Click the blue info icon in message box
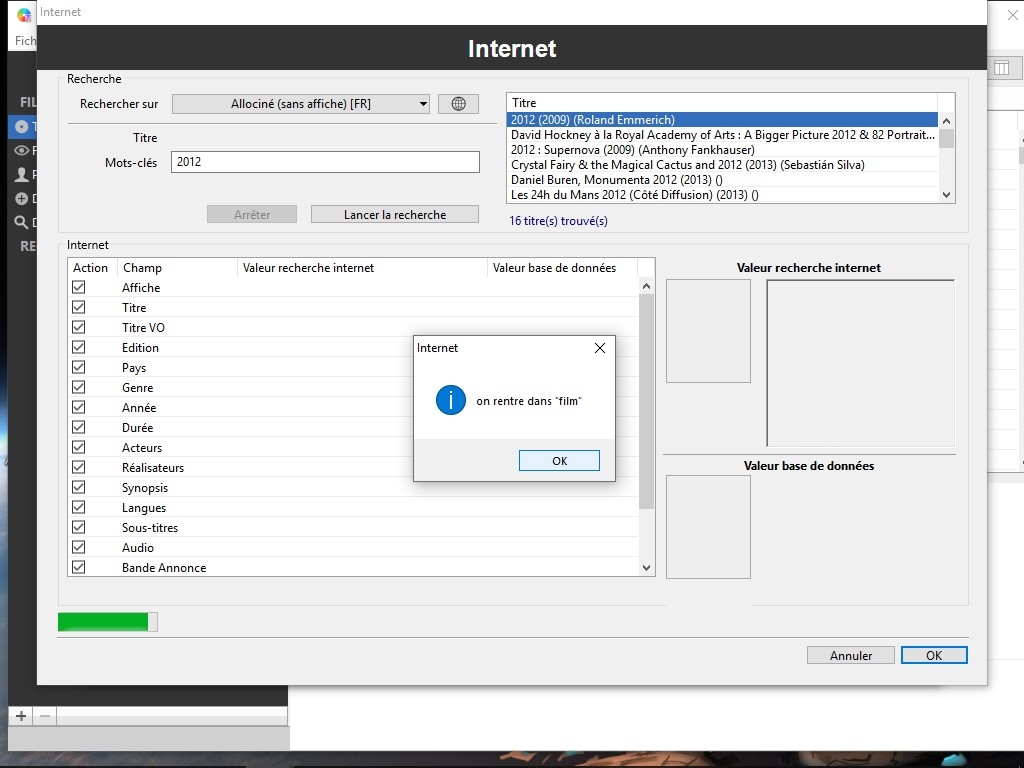Image resolution: width=1024 pixels, height=768 pixels. (451, 401)
